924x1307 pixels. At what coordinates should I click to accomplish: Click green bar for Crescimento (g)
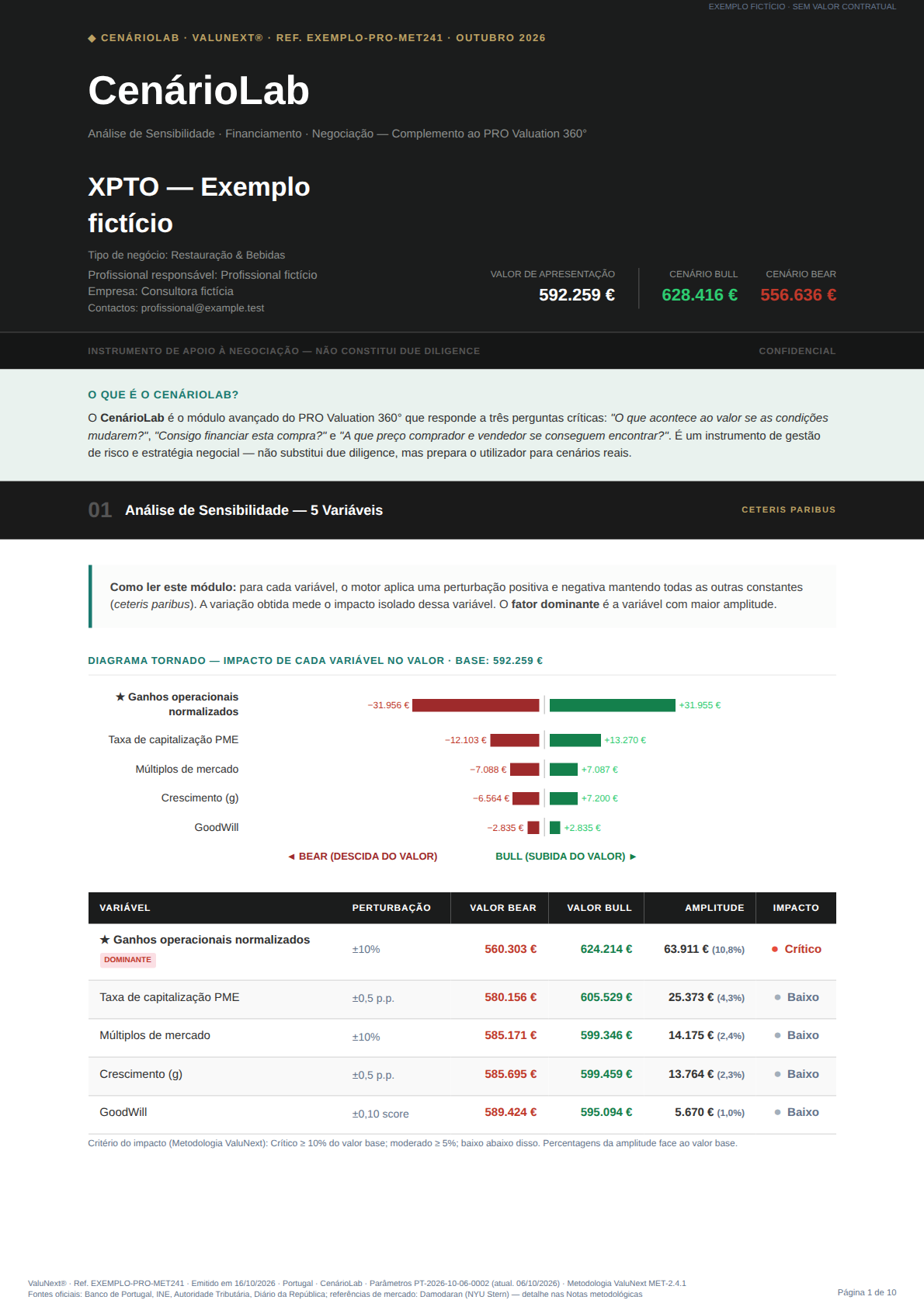[564, 798]
